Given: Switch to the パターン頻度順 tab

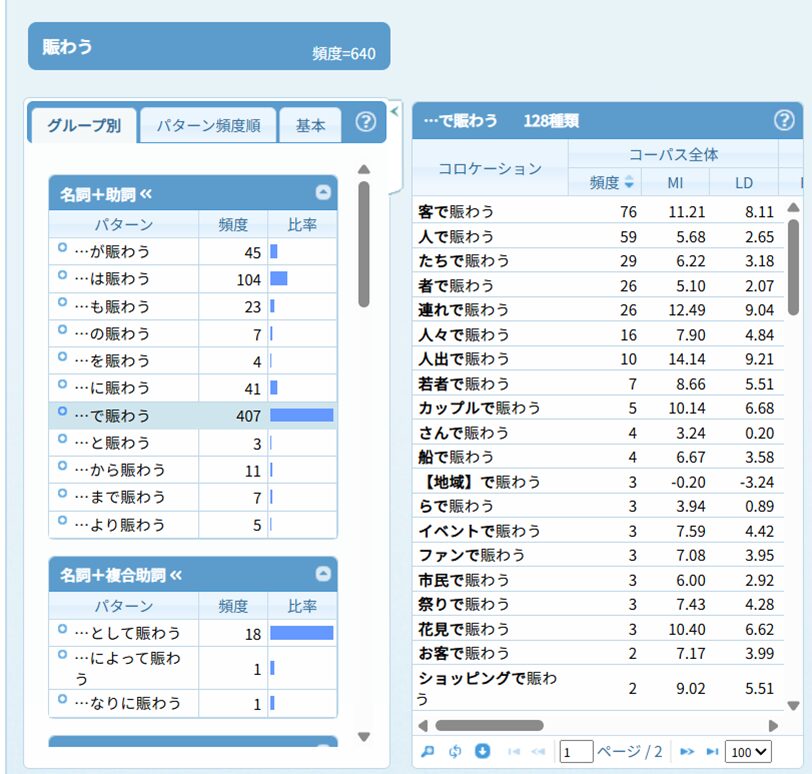Looking at the screenshot, I should click(x=208, y=126).
